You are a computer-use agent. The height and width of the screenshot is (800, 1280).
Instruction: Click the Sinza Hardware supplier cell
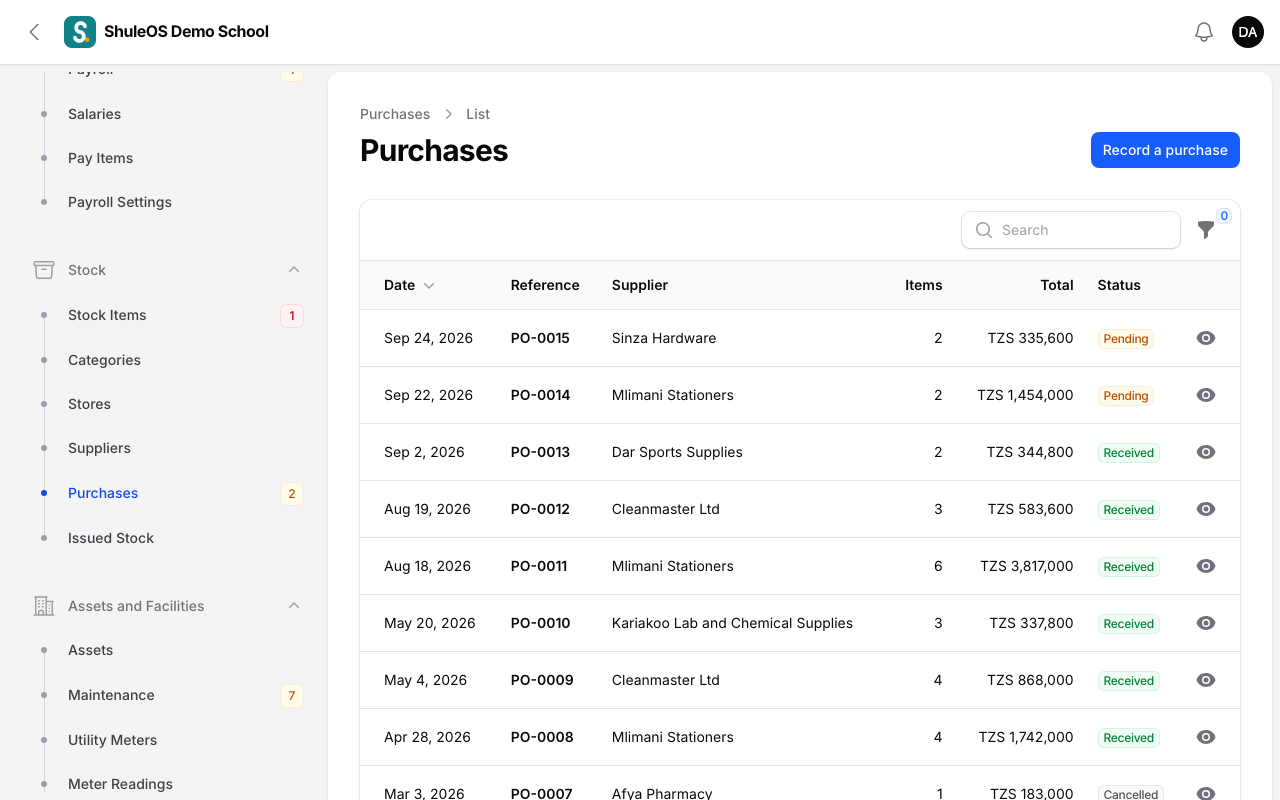pos(664,338)
